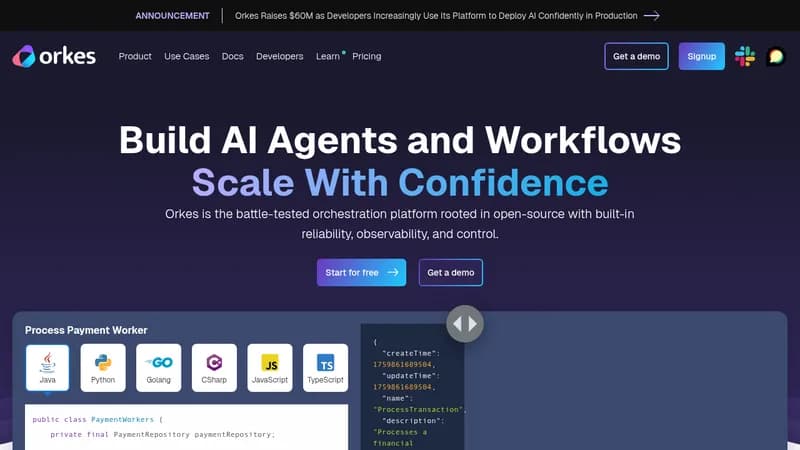Screen dimensions: 800x450
Task: Select the Python language tab
Action: pos(103,368)
